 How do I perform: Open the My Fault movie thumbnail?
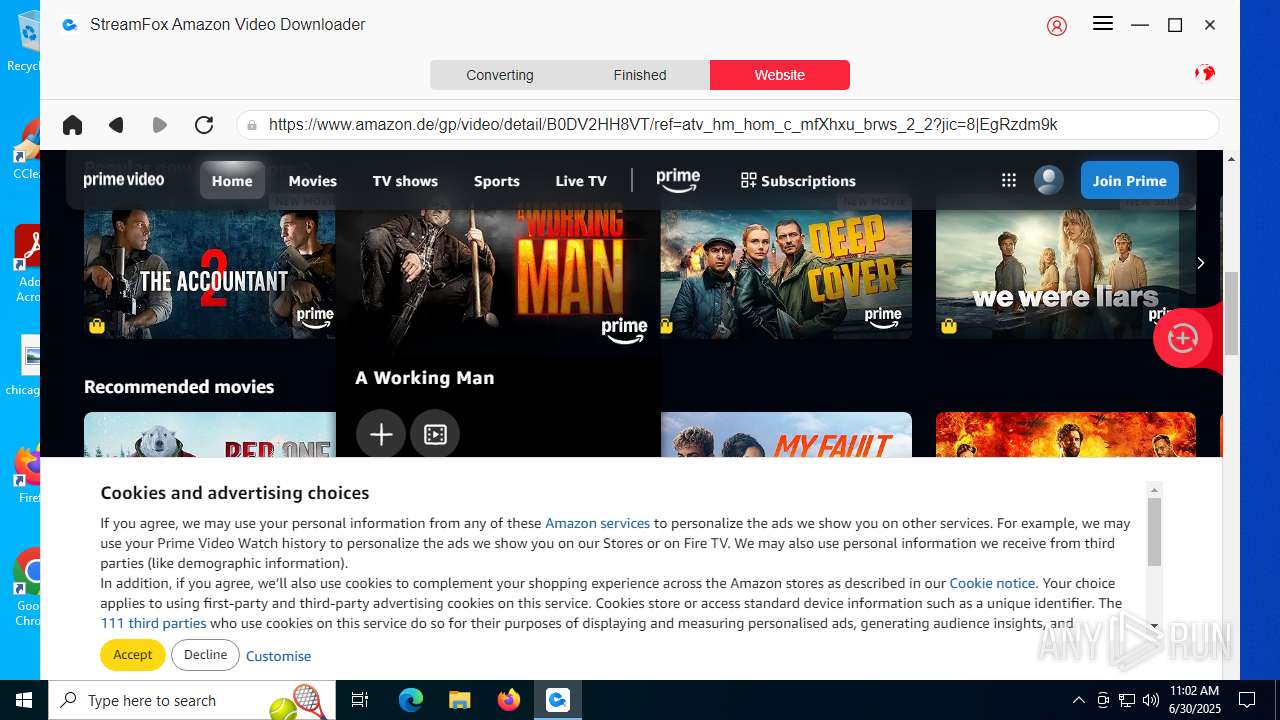pos(786,435)
